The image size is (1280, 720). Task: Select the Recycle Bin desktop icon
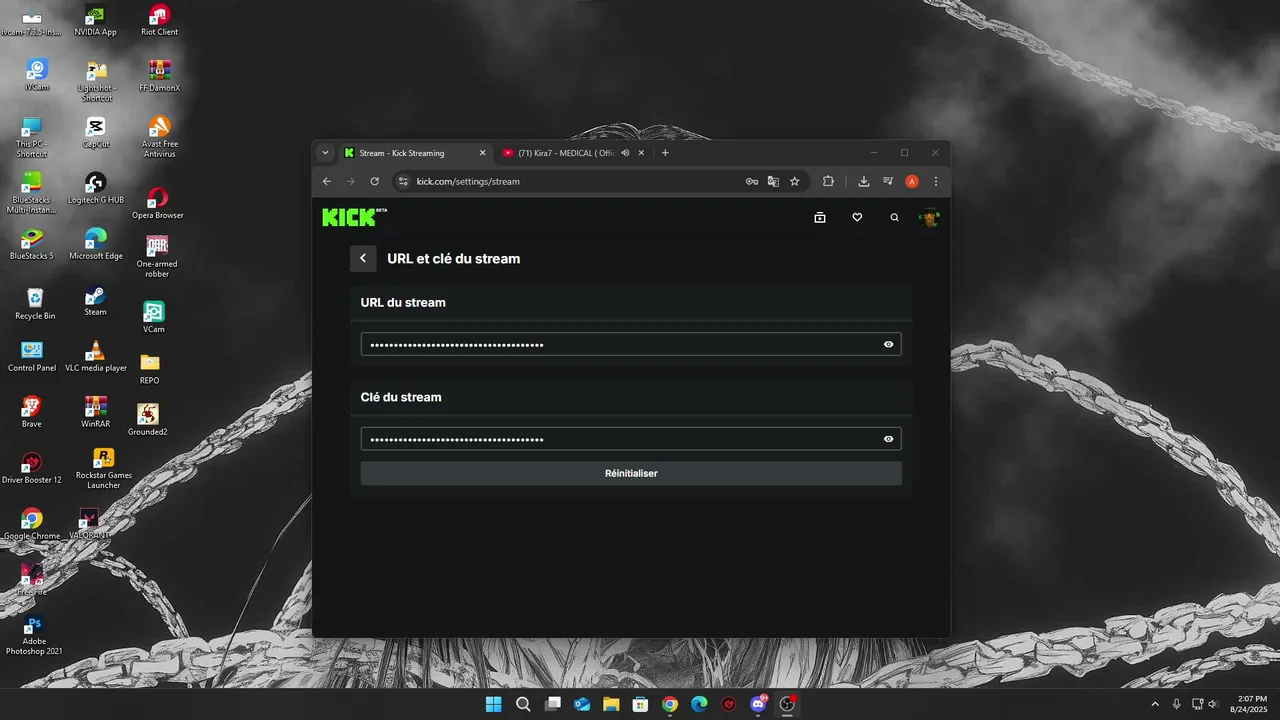pos(35,305)
